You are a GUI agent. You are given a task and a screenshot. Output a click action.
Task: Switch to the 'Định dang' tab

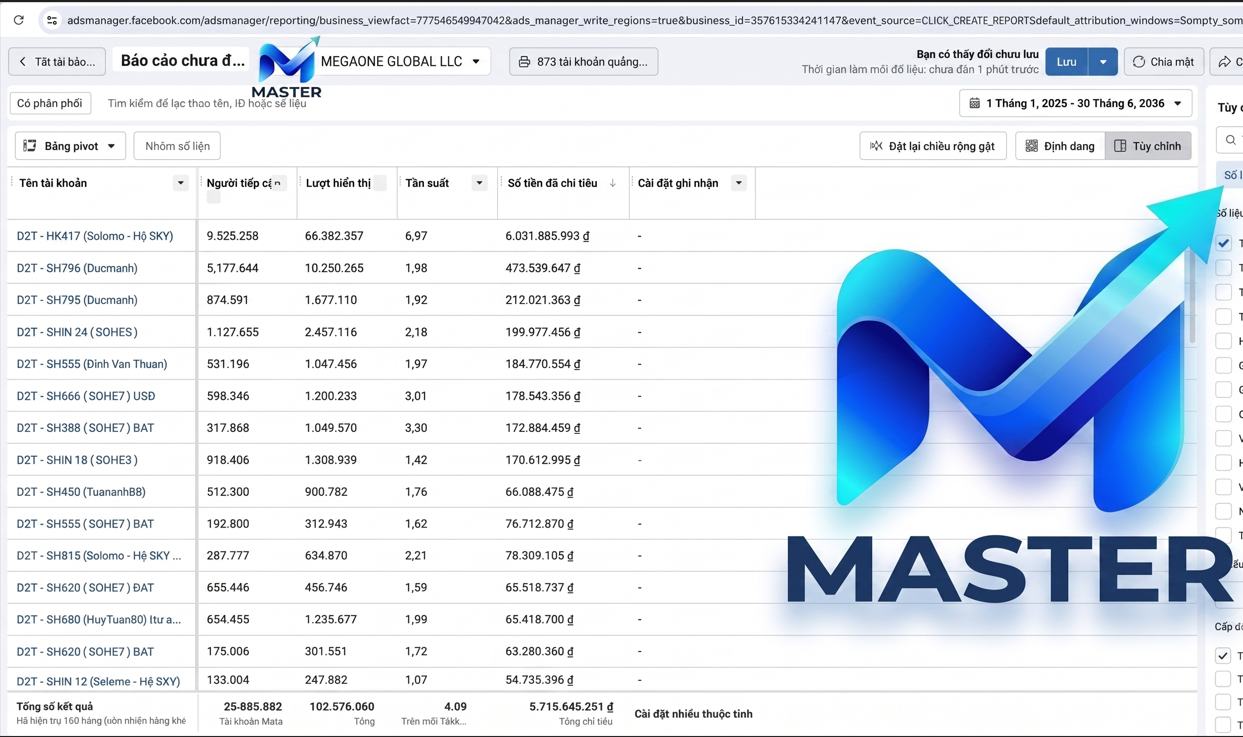pyautogui.click(x=1059, y=146)
